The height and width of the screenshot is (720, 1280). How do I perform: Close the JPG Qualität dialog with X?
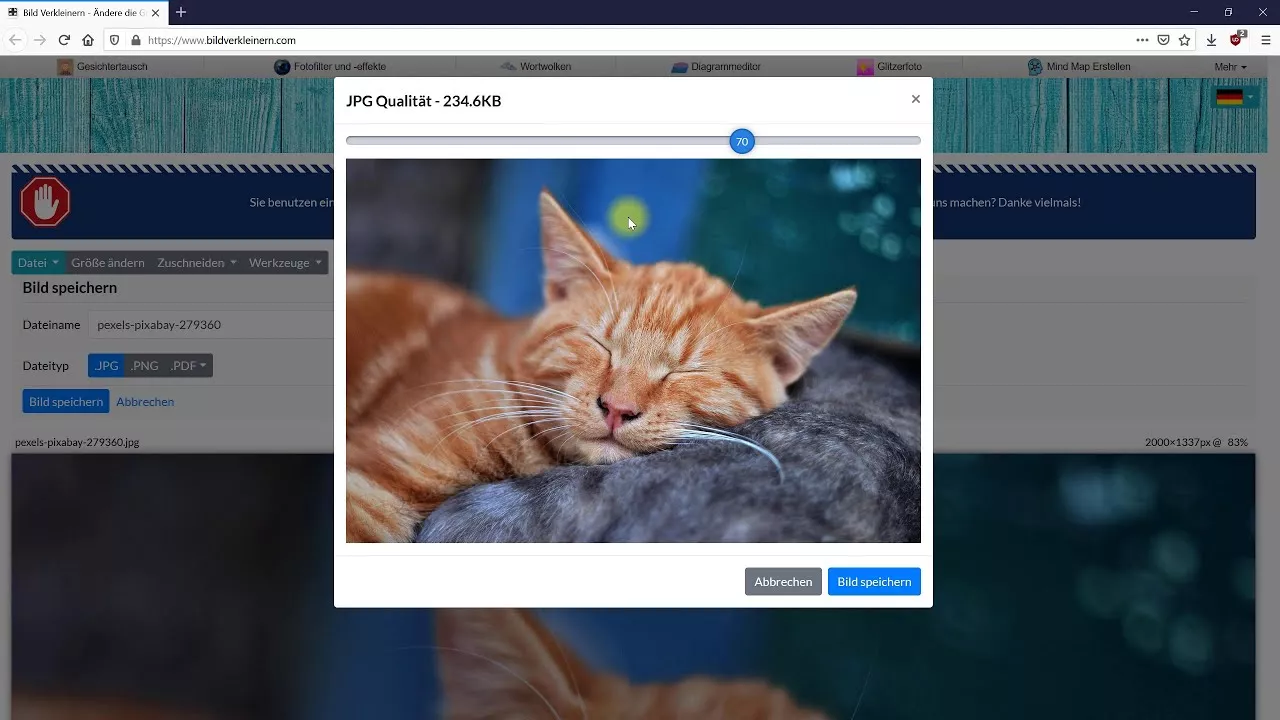click(x=915, y=99)
